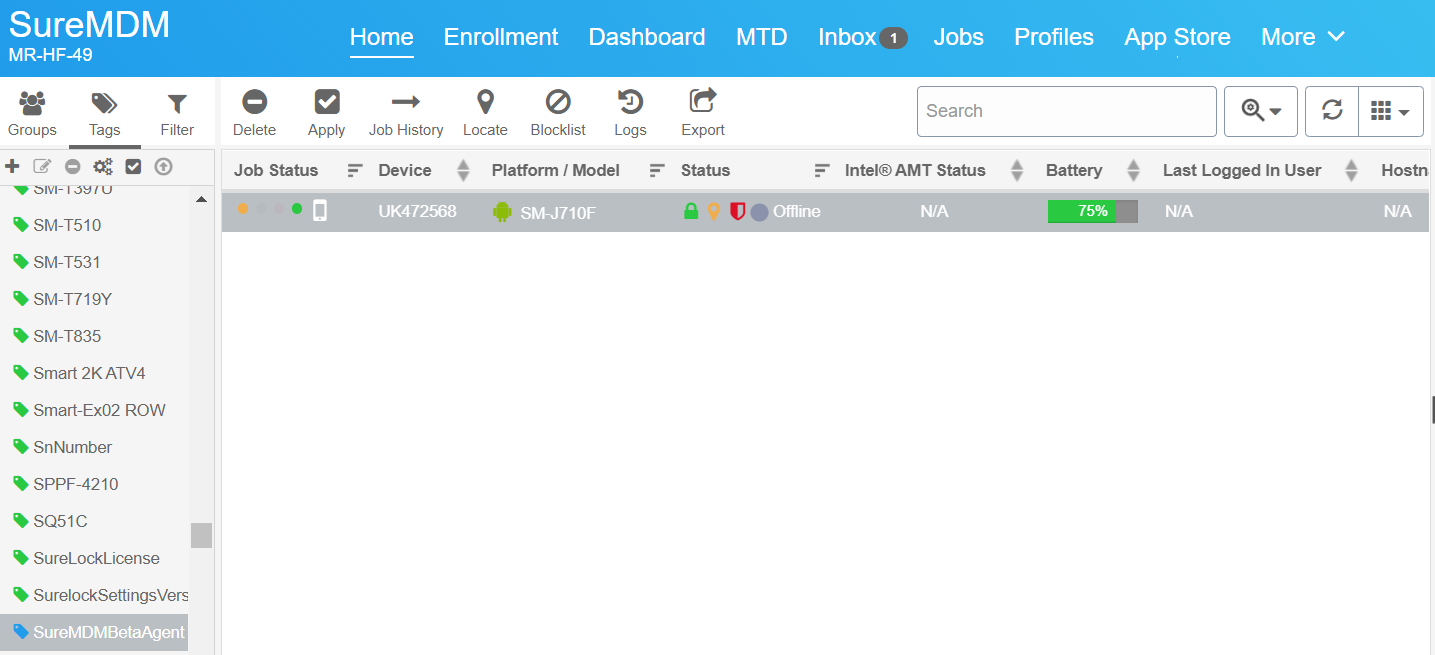Open the advanced search dropdown
Image resolution: width=1435 pixels, height=655 pixels.
click(x=1261, y=111)
